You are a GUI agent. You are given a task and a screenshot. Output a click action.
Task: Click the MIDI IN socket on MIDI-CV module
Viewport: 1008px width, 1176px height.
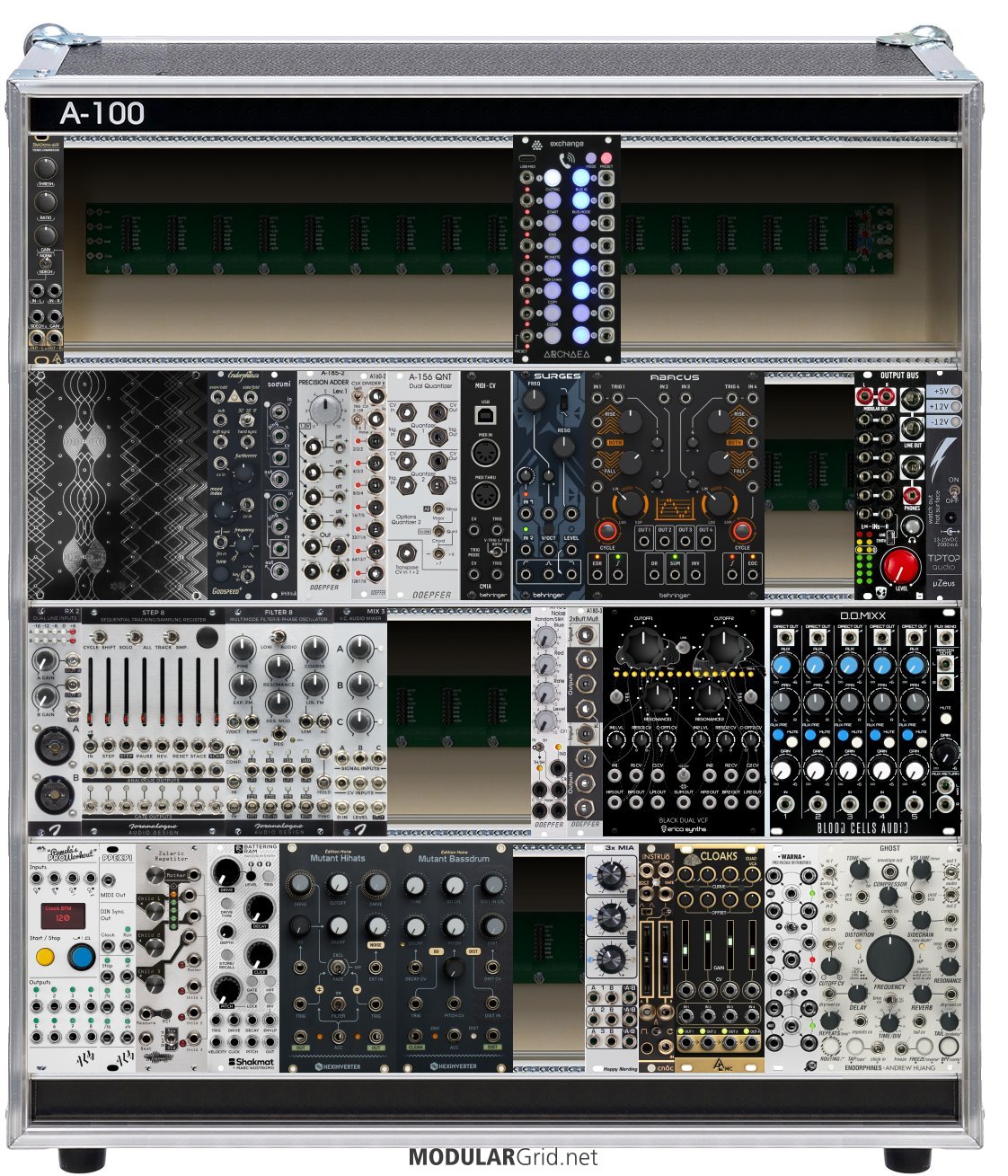486,454
